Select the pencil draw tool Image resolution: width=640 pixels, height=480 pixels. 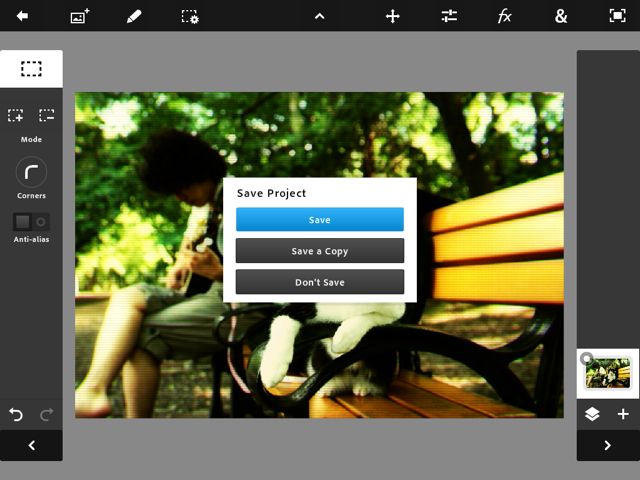(x=134, y=16)
